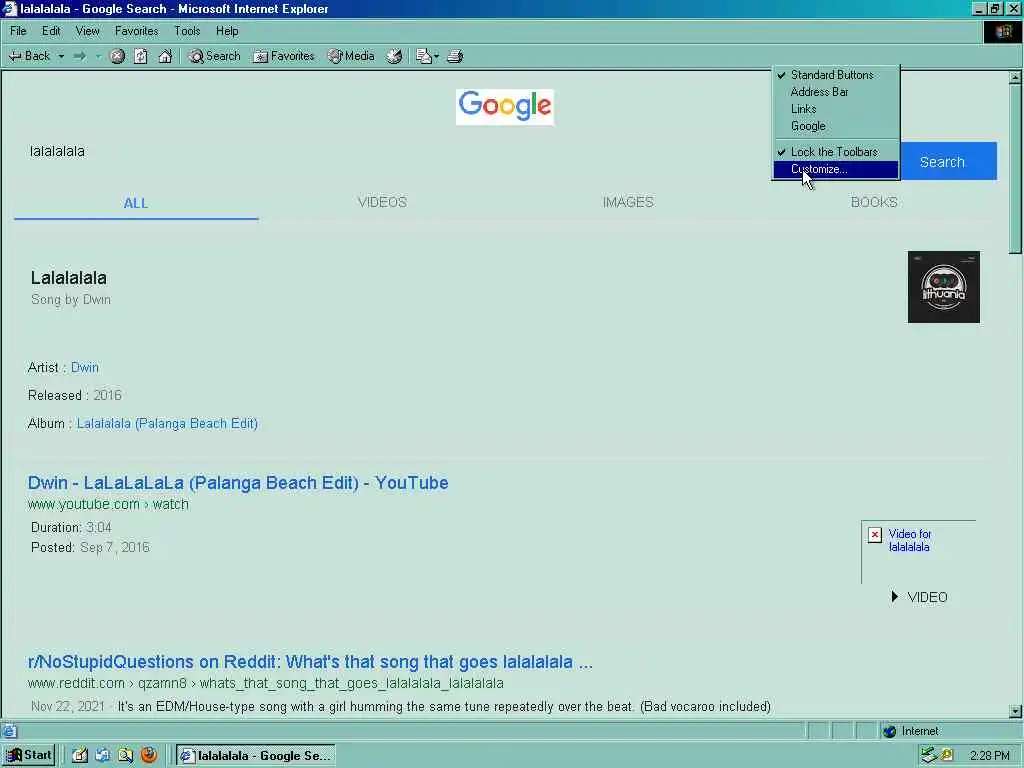Click the page icon in the status bar
1024x768 pixels.
[8, 731]
